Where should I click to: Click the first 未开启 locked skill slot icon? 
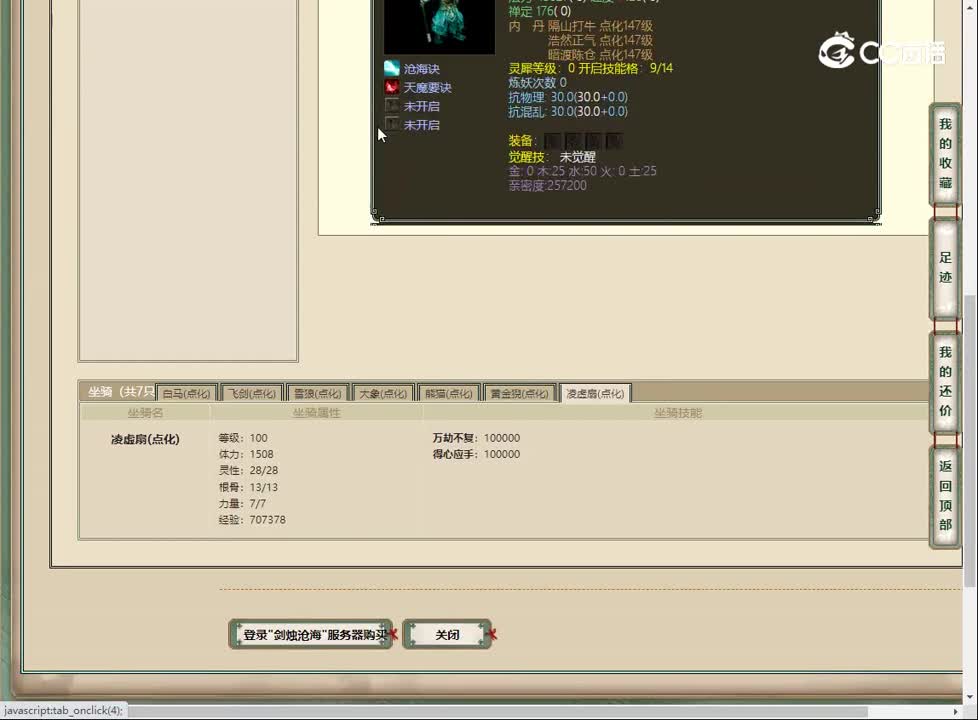[x=392, y=105]
